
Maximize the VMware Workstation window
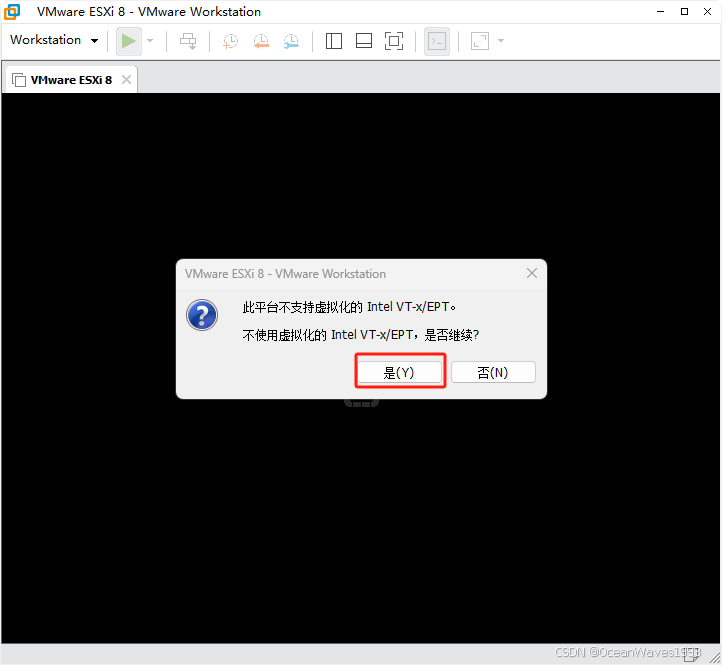tap(684, 12)
